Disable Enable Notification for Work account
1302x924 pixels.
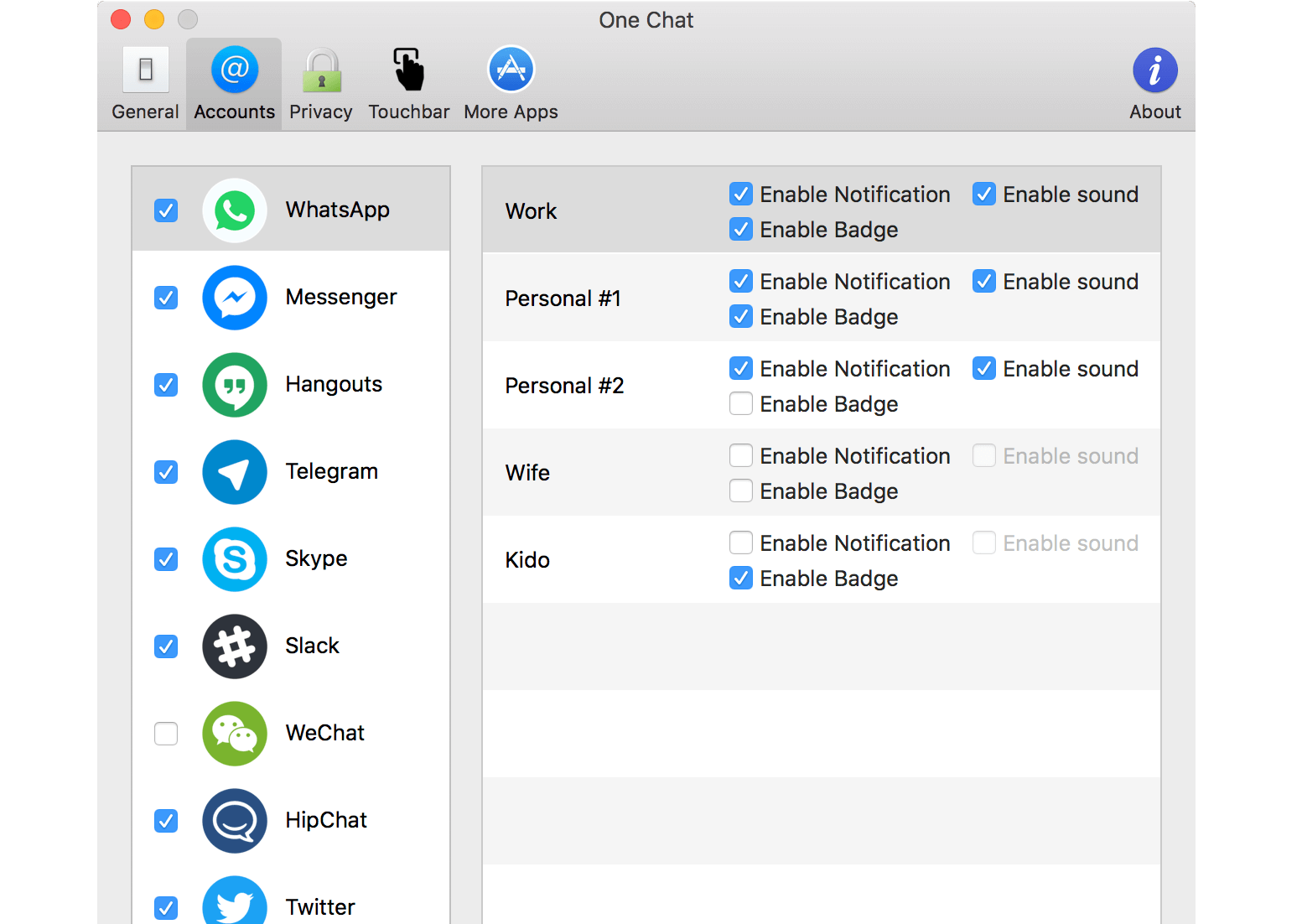coord(741,194)
